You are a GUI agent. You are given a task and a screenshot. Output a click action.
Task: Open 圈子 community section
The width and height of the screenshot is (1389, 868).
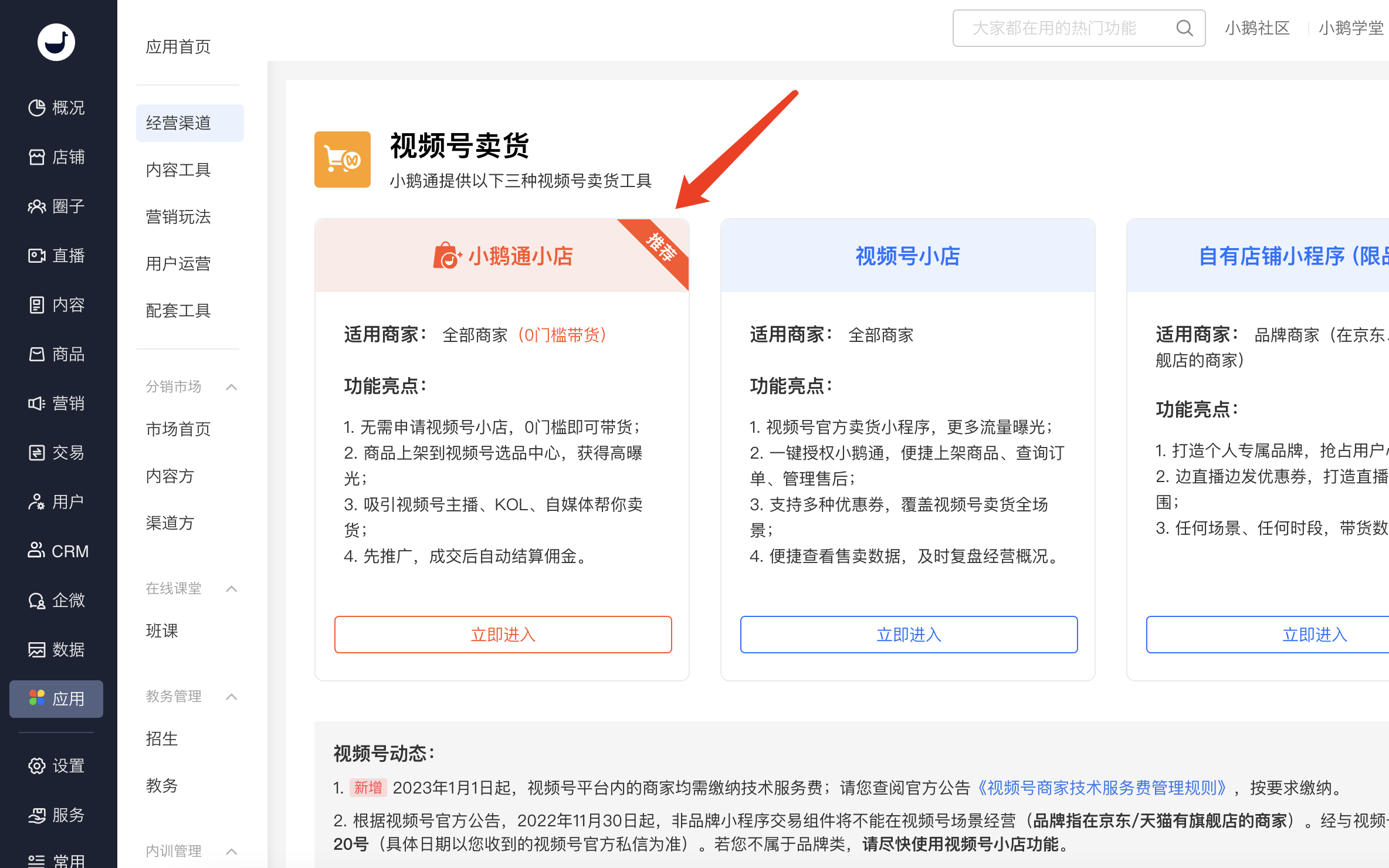click(x=56, y=206)
